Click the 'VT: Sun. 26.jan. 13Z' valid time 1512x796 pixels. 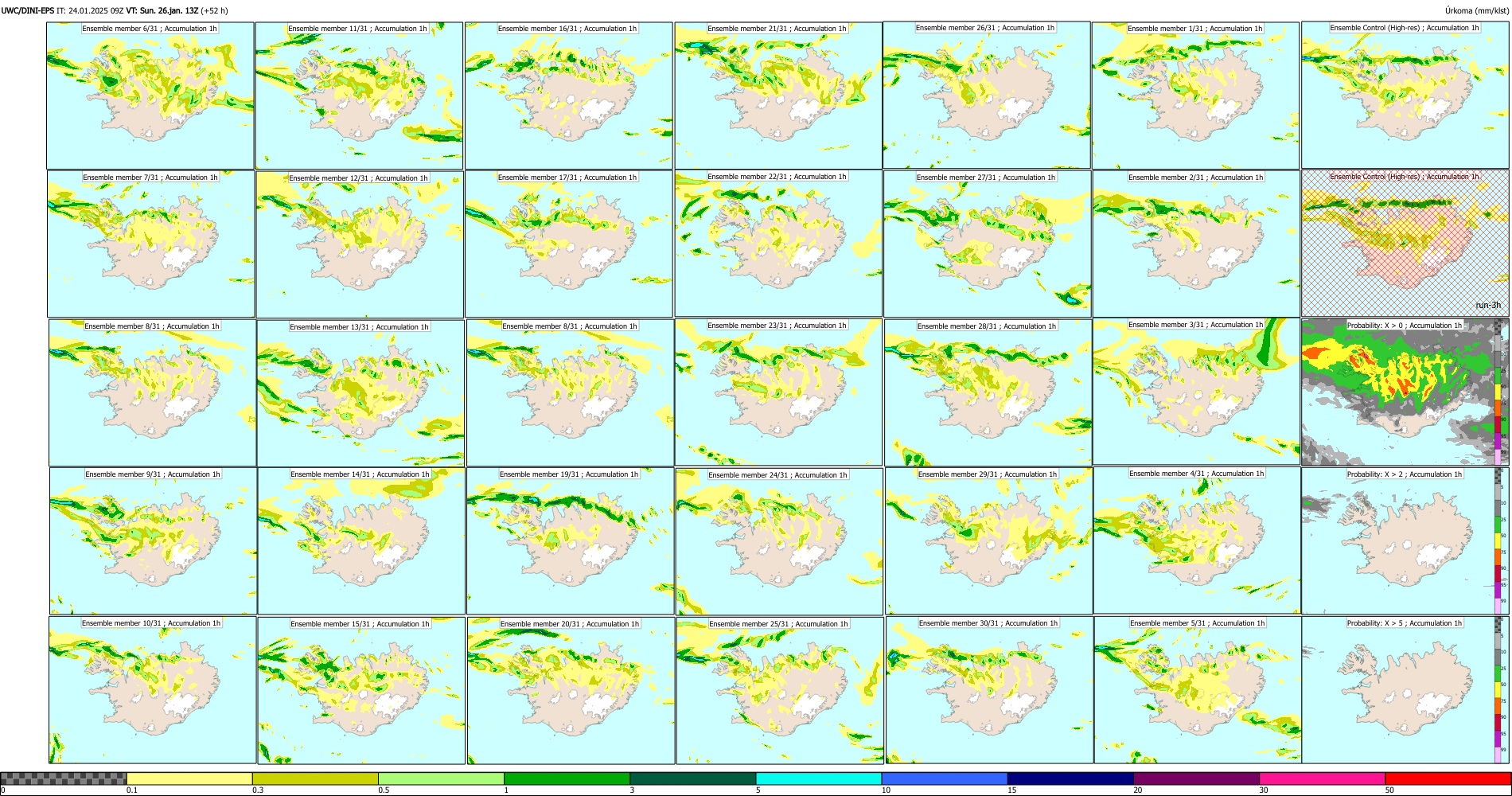pyautogui.click(x=162, y=10)
